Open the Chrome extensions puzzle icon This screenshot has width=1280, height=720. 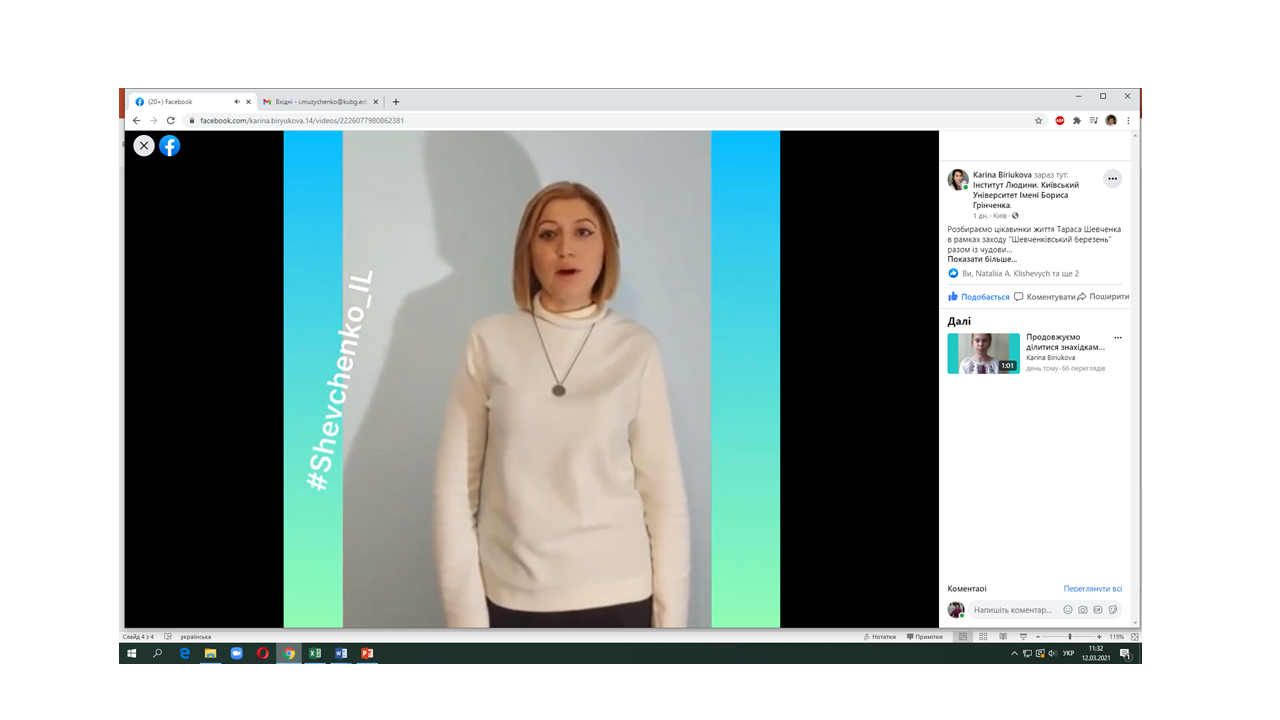click(x=1077, y=121)
